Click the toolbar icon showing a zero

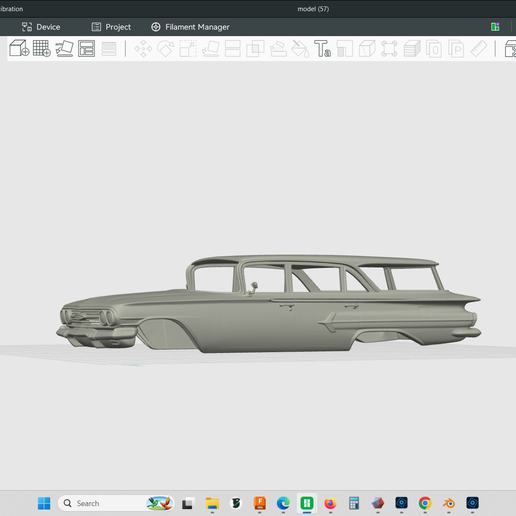434,49
